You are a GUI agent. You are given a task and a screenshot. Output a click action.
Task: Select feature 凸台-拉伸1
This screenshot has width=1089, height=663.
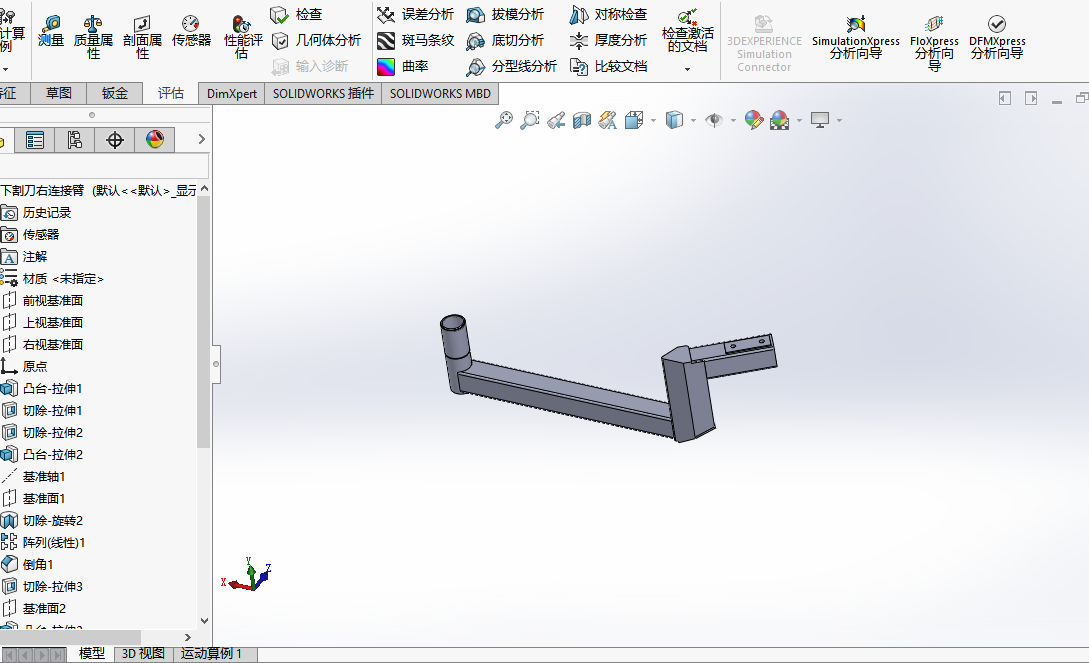coord(52,389)
